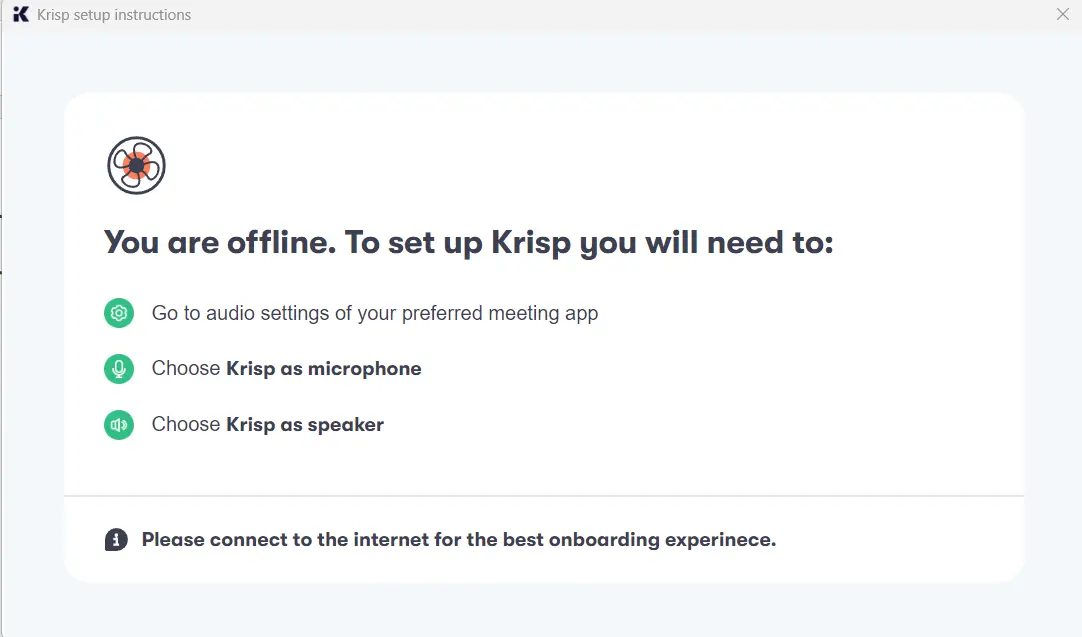The height and width of the screenshot is (637, 1082).
Task: Click the Krisp logo in title bar
Action: [x=21, y=14]
